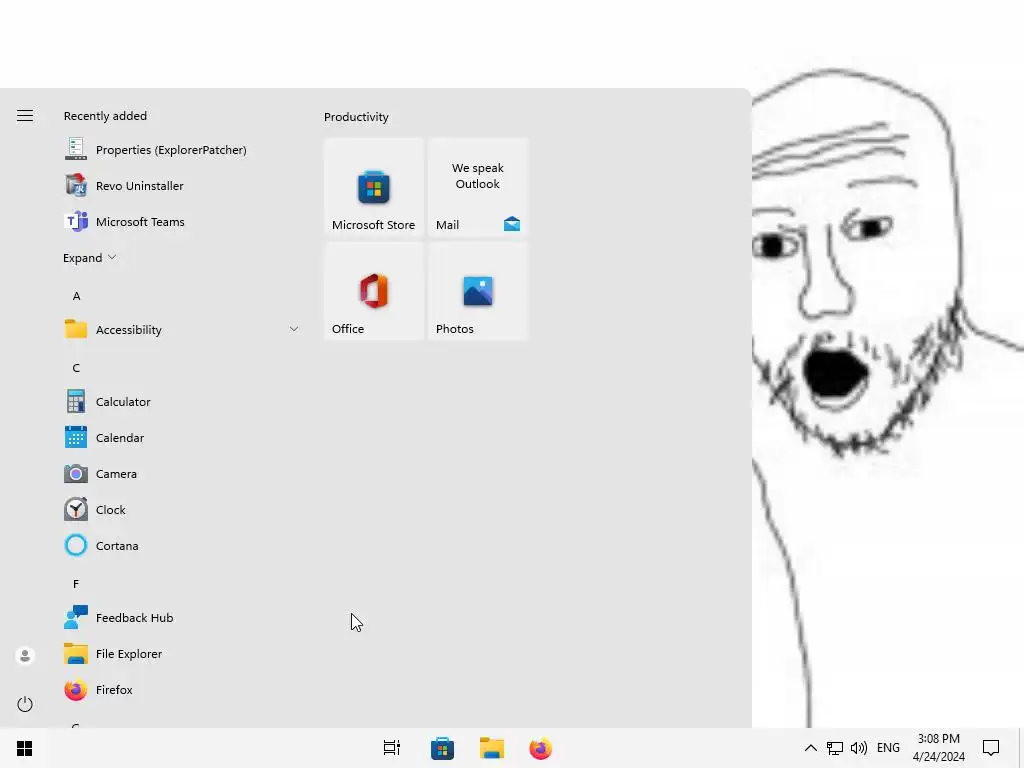Open the volume control tray icon
This screenshot has width=1024, height=768.
coord(859,748)
